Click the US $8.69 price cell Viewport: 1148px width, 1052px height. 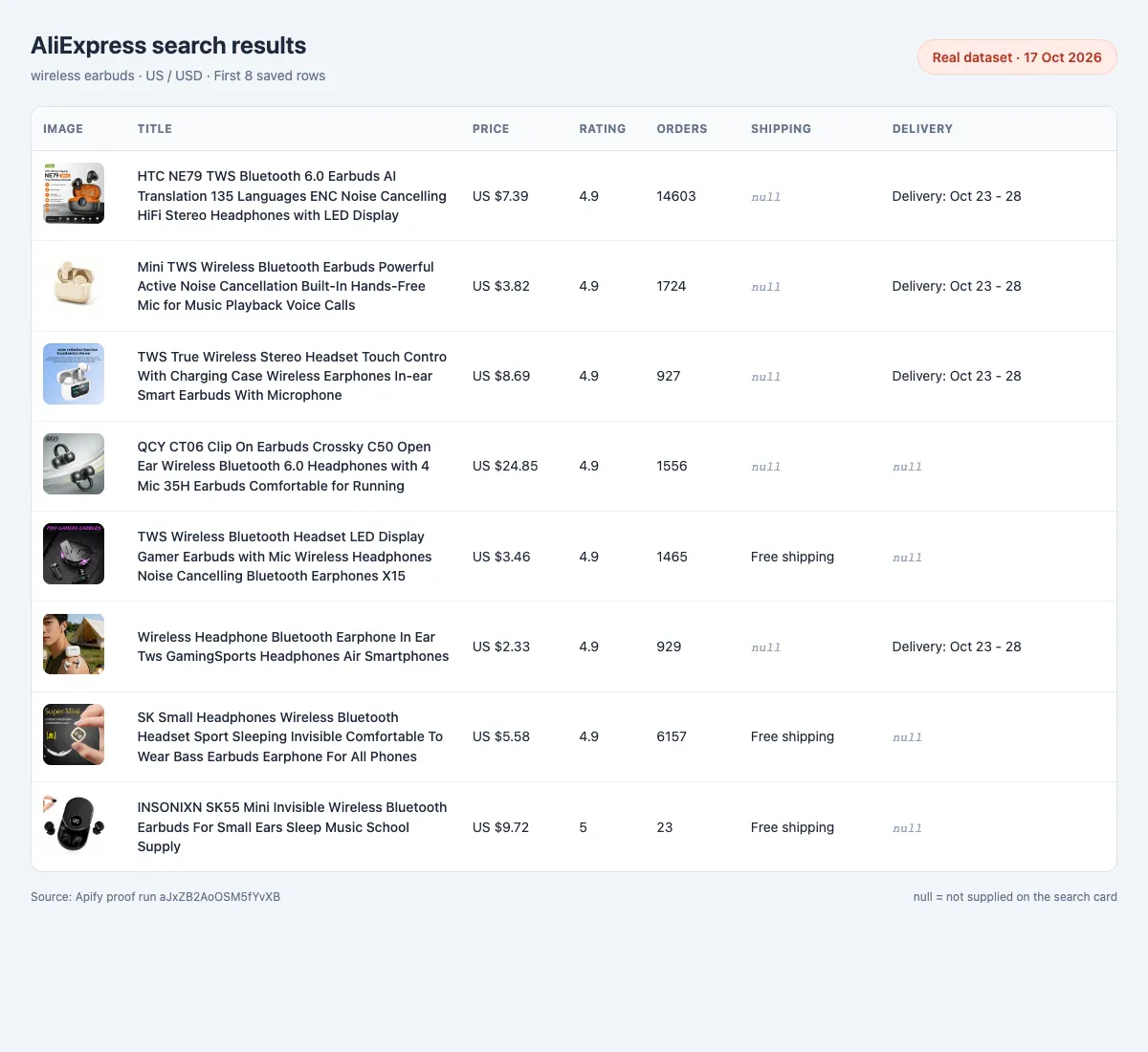500,376
